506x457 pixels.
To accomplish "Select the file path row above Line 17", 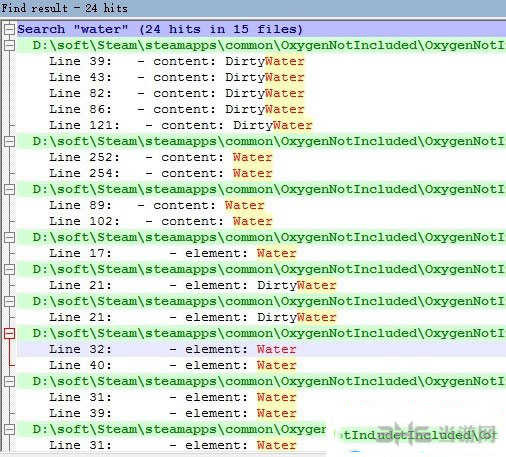I will [261, 237].
